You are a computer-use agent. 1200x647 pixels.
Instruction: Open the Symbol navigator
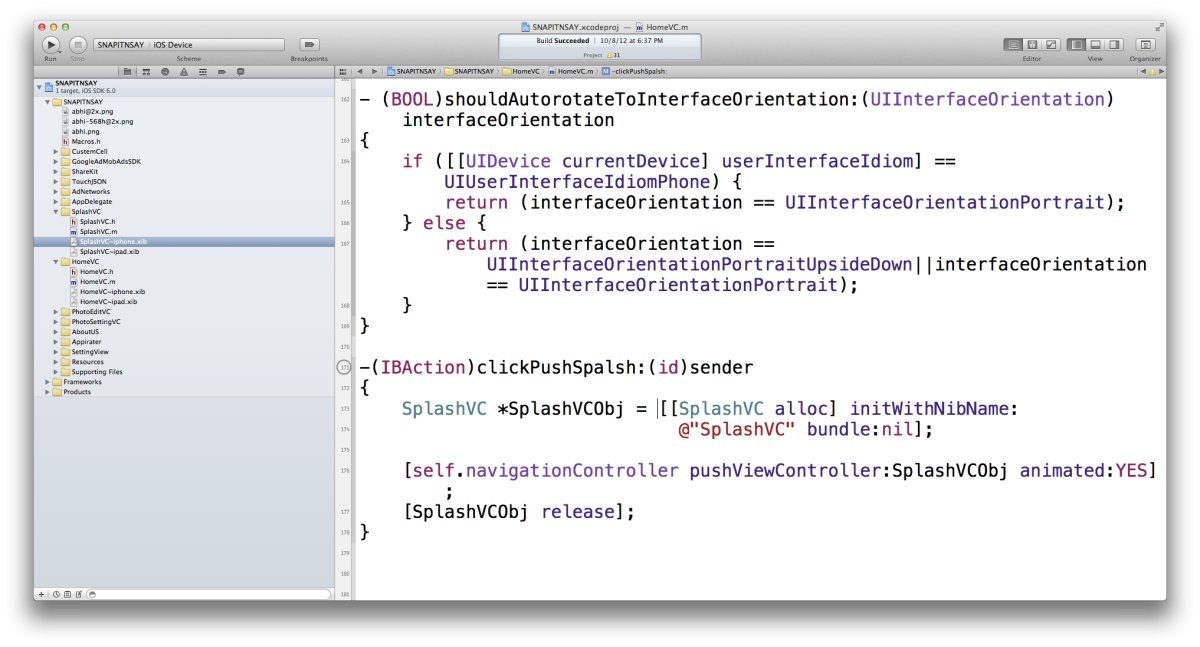[x=146, y=71]
